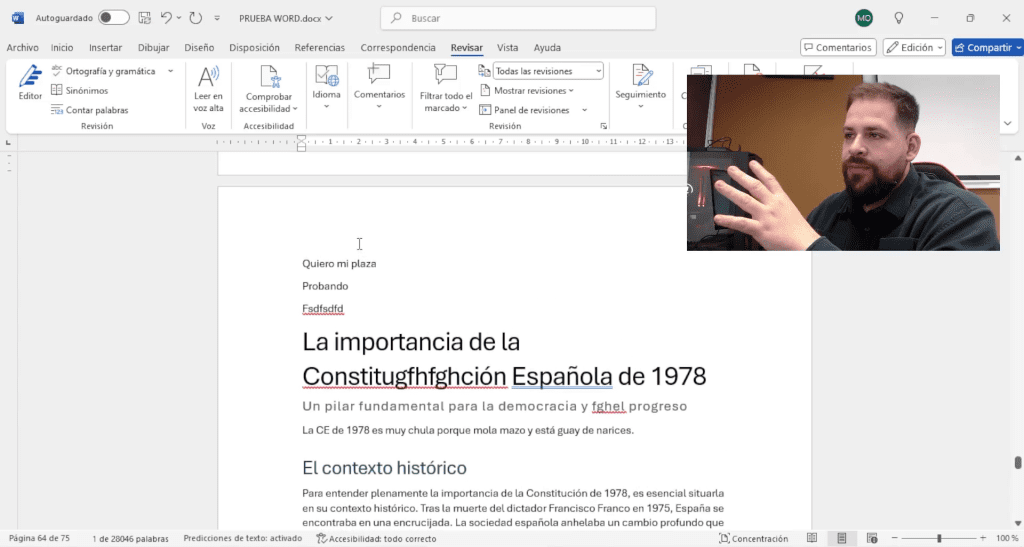Toggle Predicciones de texto in status bar
The width and height of the screenshot is (1024, 547).
coord(242,539)
